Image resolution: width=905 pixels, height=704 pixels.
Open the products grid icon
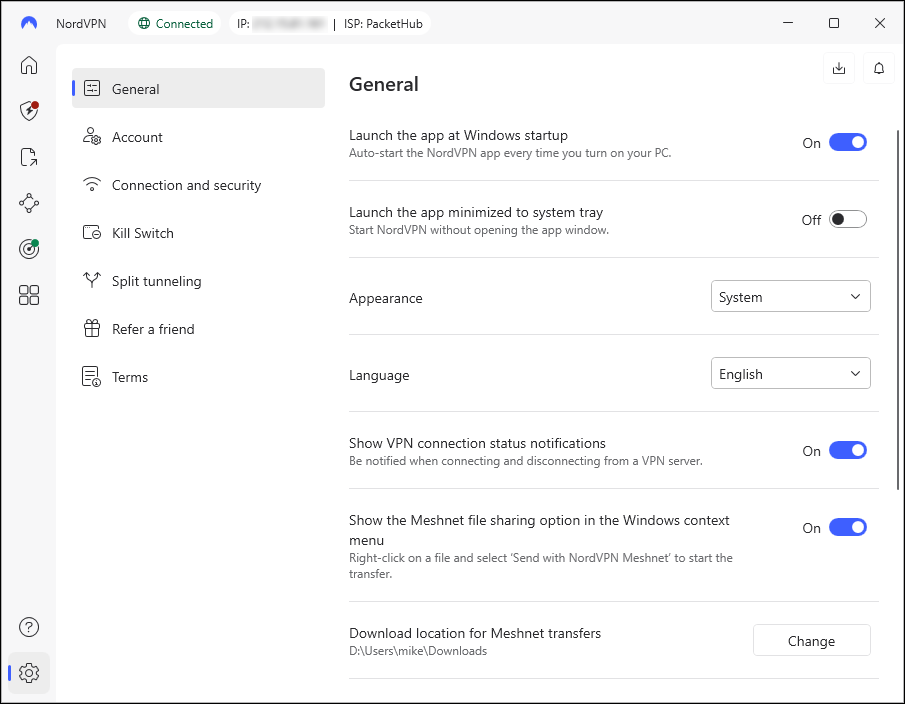[29, 295]
